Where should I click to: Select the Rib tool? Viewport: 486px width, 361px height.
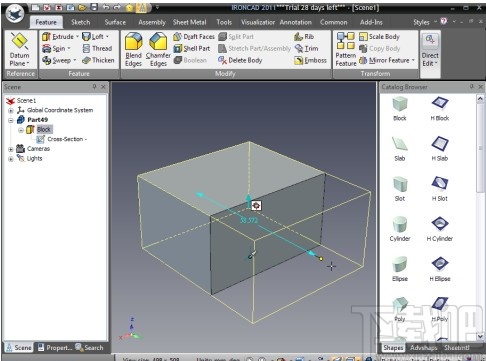[x=304, y=37]
